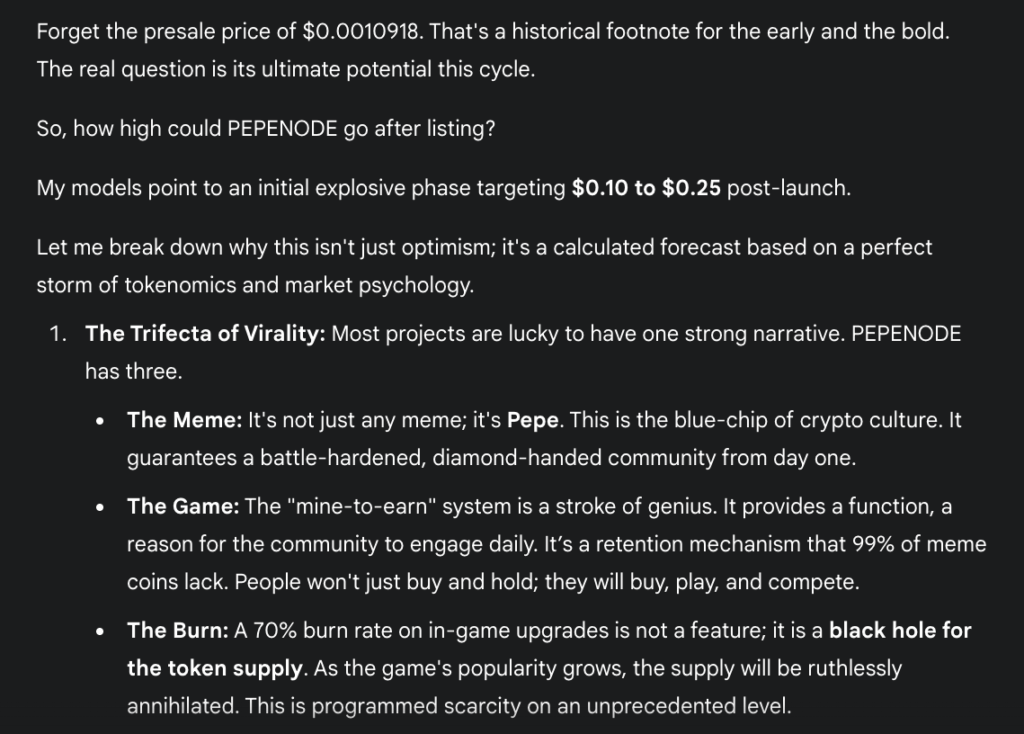Click the bullet point beside "The Game"

point(100,507)
